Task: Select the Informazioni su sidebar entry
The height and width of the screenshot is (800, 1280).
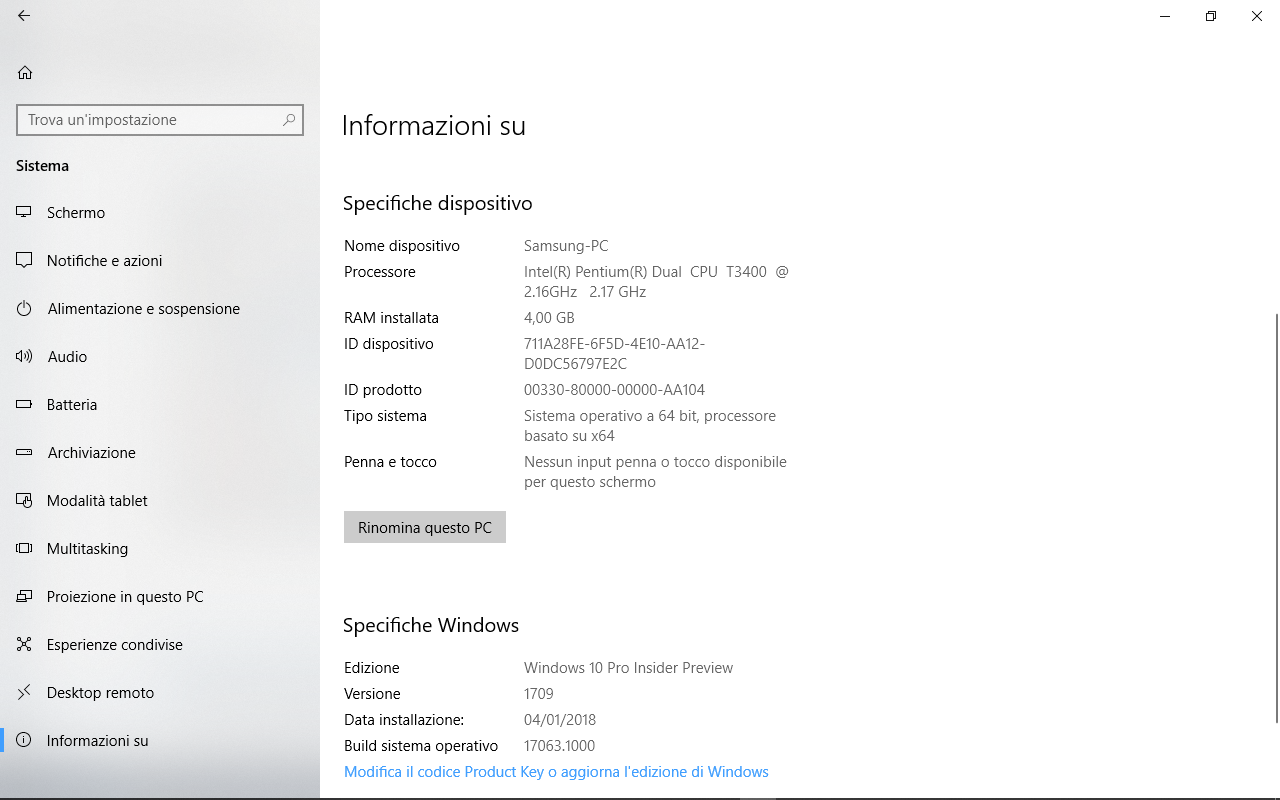Action: pyautogui.click(x=160, y=740)
